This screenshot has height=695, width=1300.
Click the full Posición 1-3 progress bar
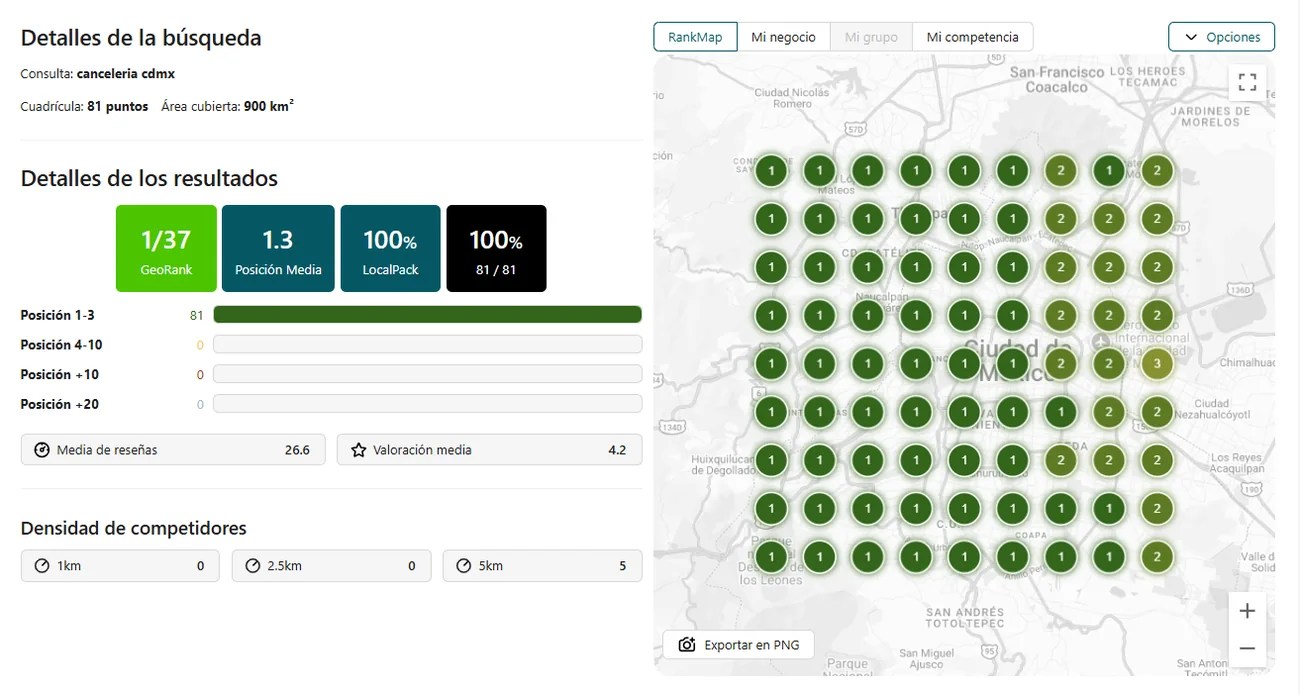pos(427,315)
